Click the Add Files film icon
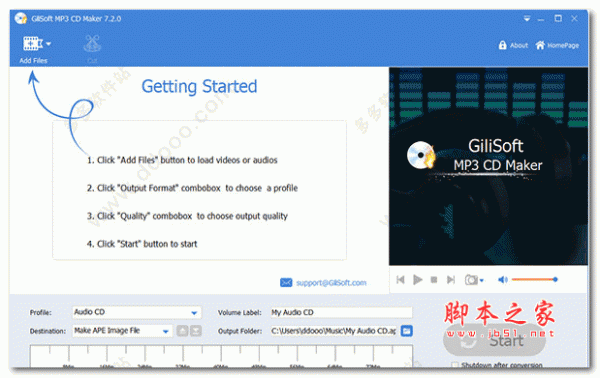 (x=33, y=44)
